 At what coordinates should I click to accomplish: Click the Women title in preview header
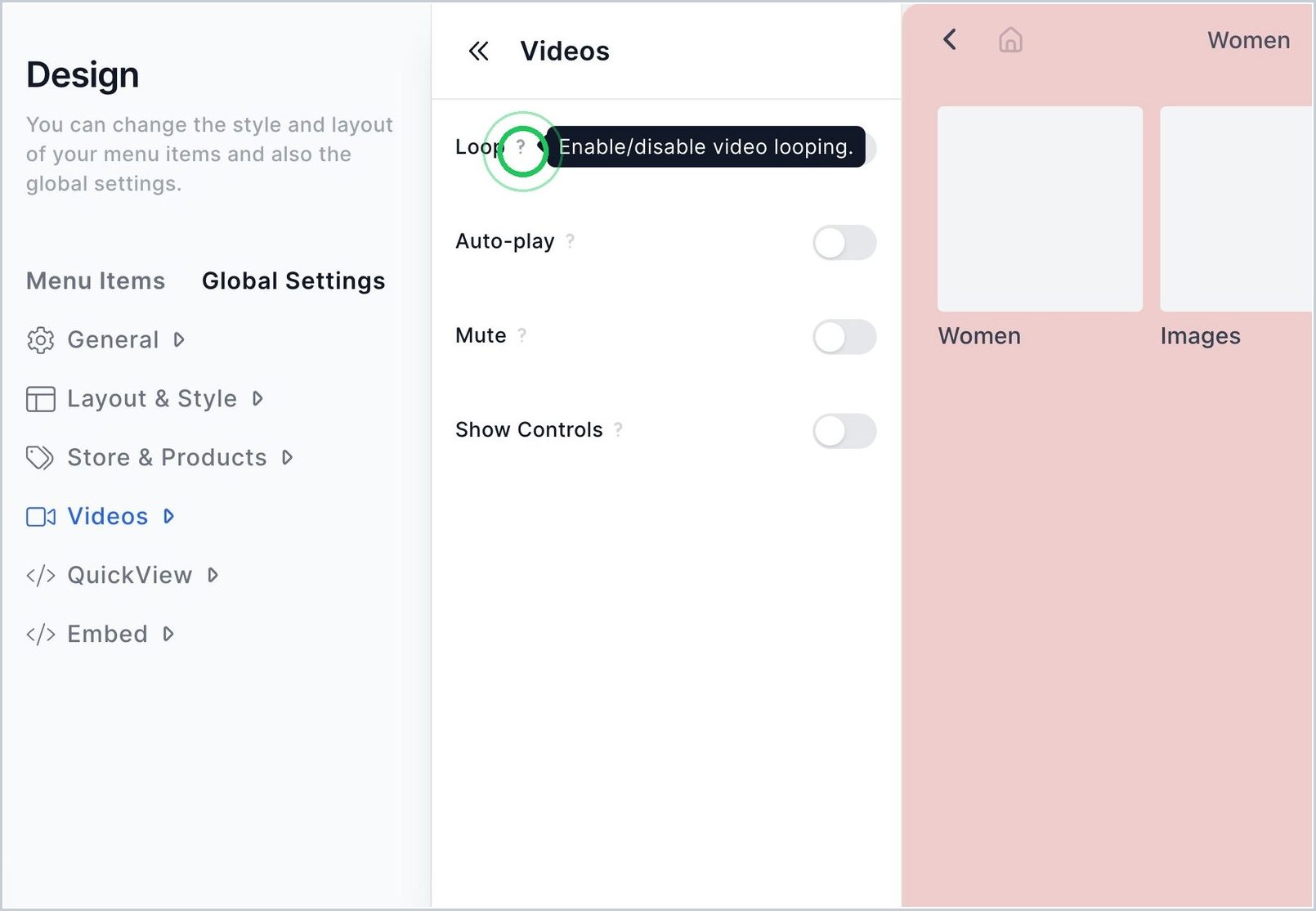(x=1249, y=40)
